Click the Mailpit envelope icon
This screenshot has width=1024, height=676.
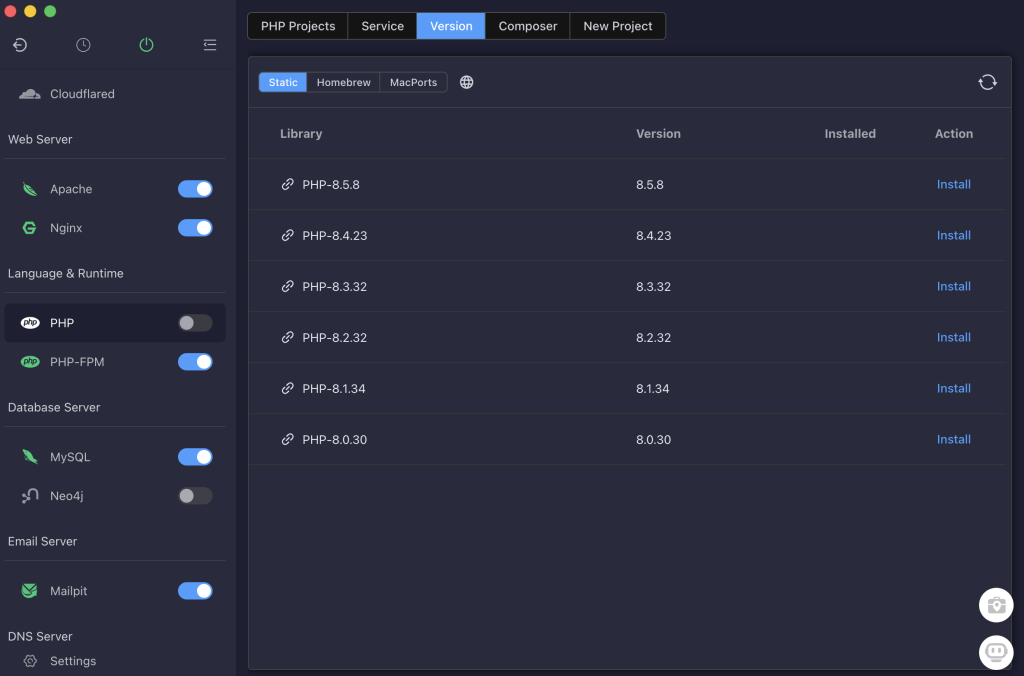[x=29, y=591]
